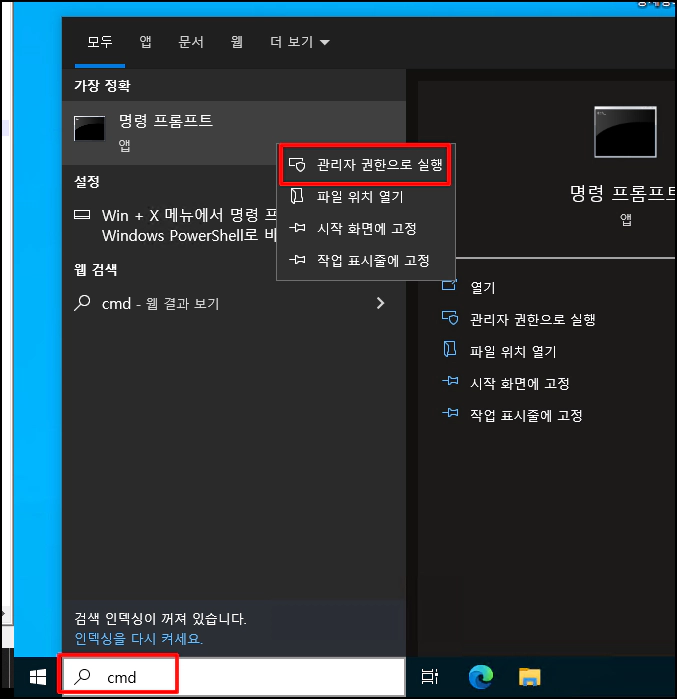Image resolution: width=677 pixels, height=699 pixels.
Task: Click 파일 위치 열기 in right pane
Action: (513, 352)
